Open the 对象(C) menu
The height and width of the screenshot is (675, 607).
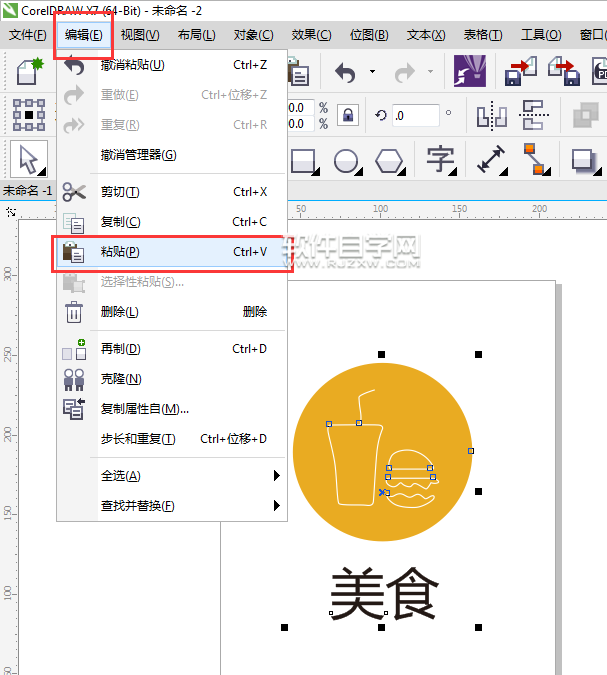[x=253, y=34]
